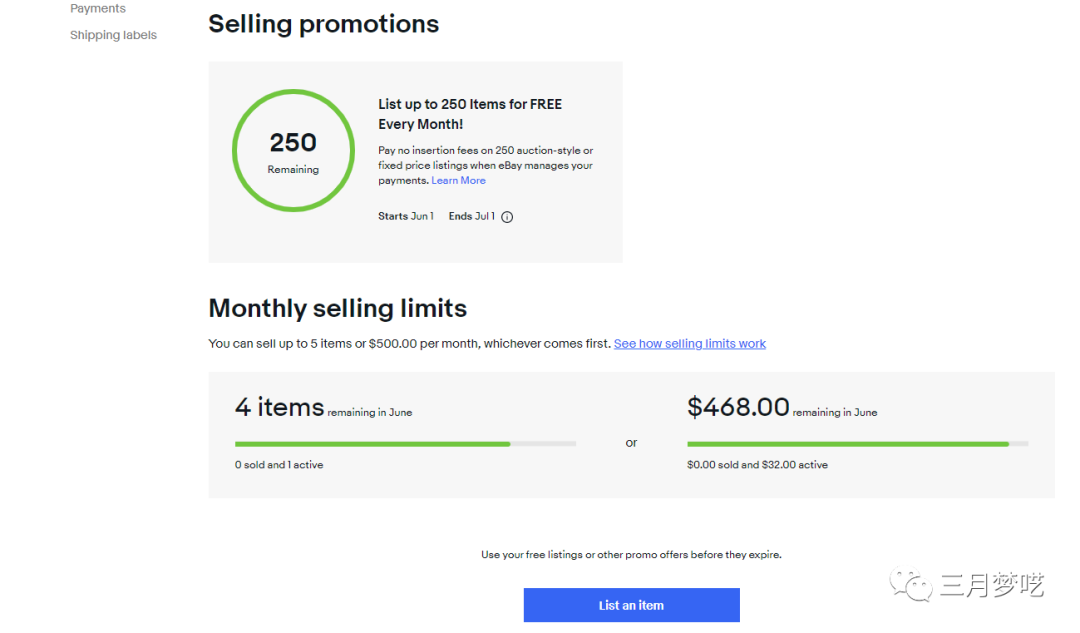Click the Selling promotions heading
The width and height of the screenshot is (1080, 633).
(323, 24)
